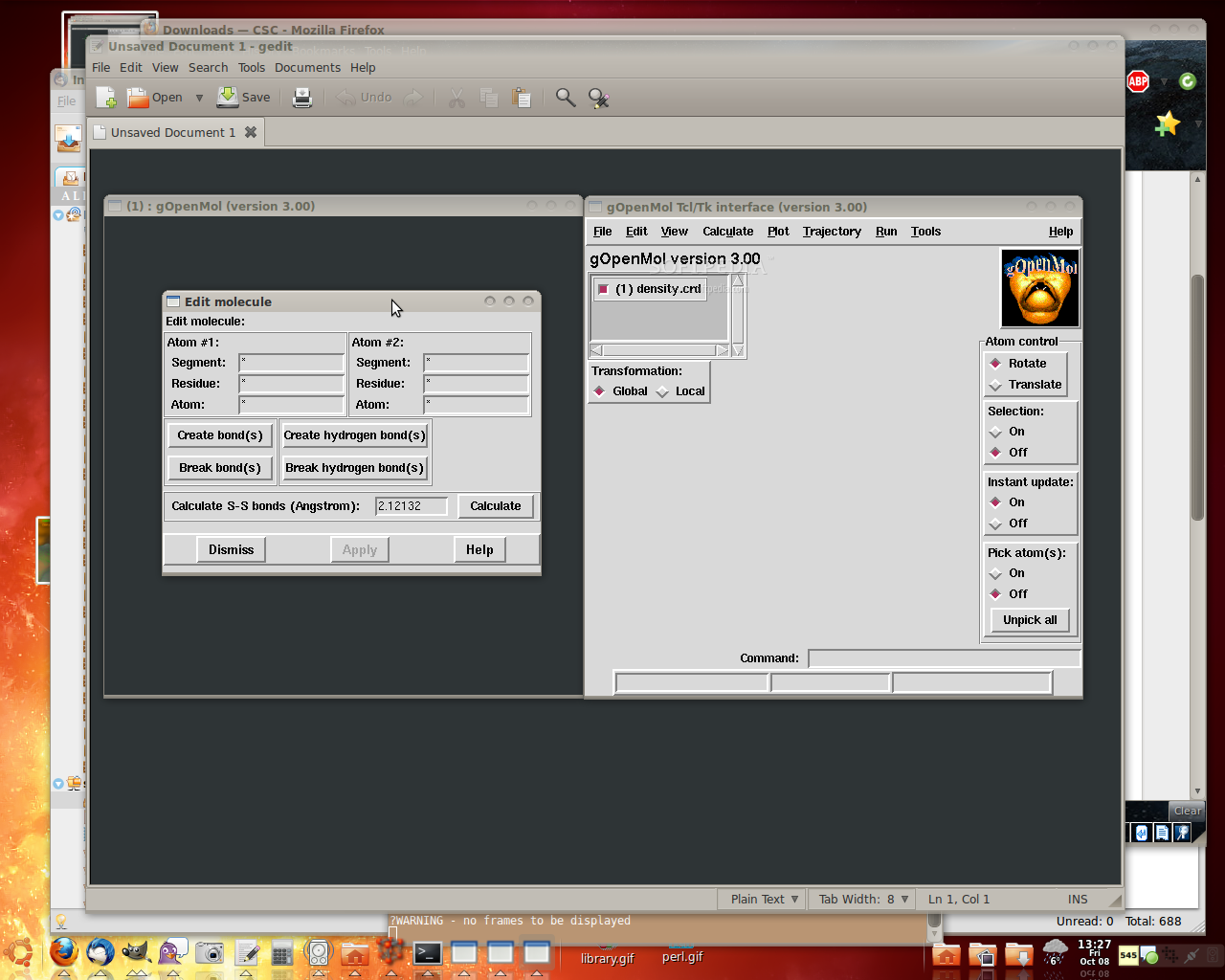1225x980 pixels.
Task: Turn Selection Off
Action: coord(1009,453)
